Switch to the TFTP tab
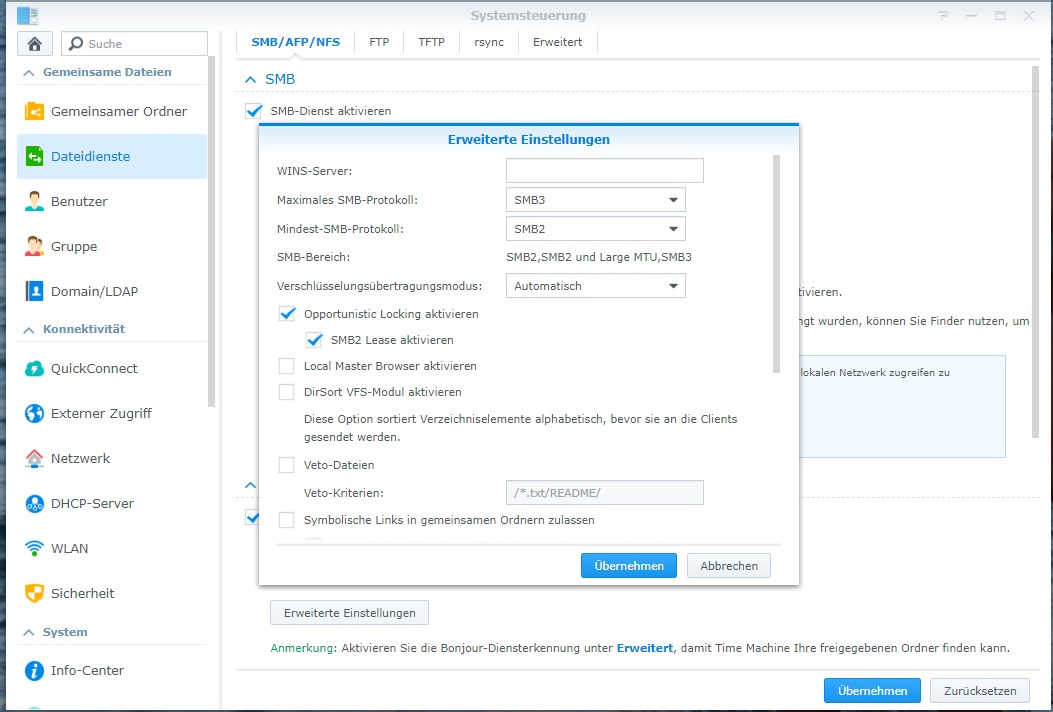This screenshot has height=712, width=1053. (x=431, y=42)
